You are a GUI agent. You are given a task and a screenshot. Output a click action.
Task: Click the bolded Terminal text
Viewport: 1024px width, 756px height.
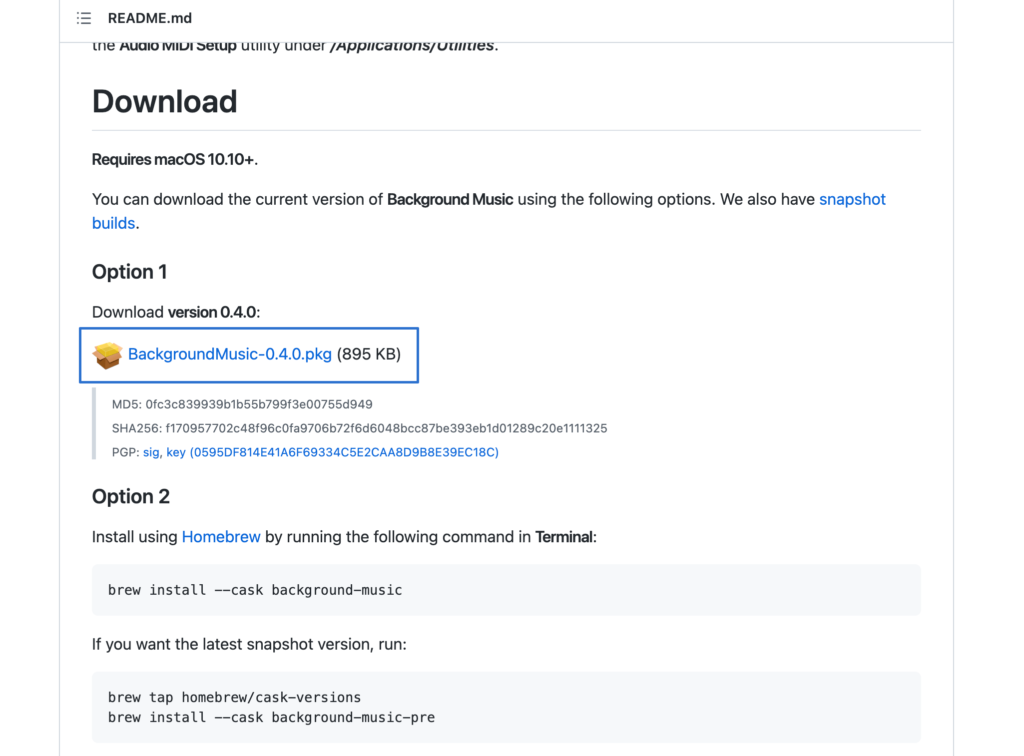pos(565,537)
